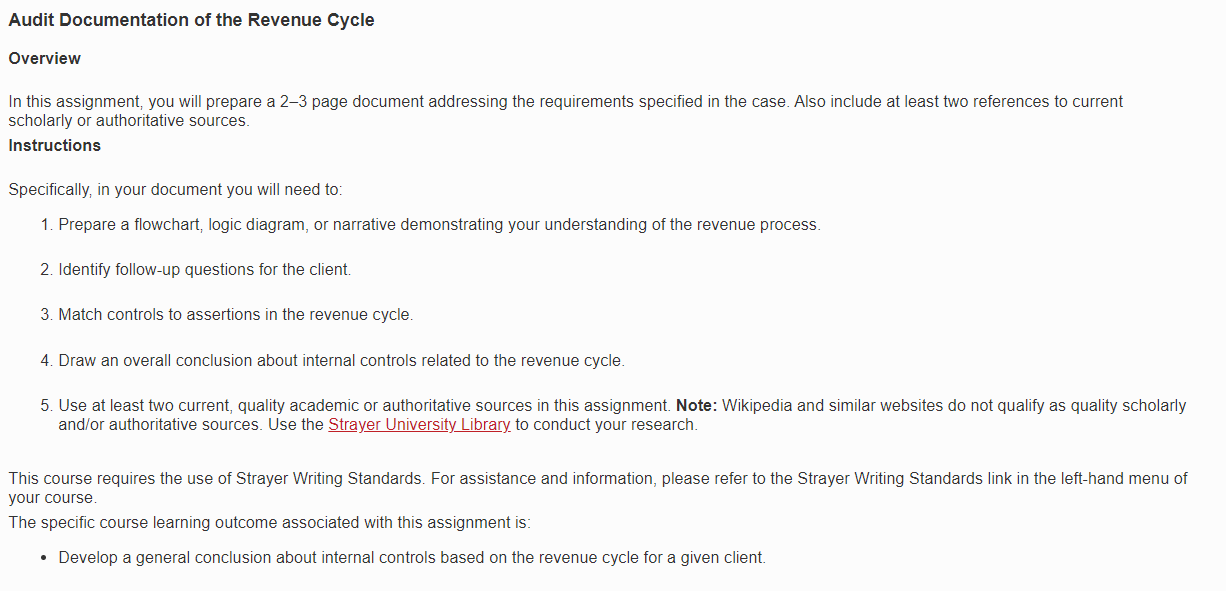
Task: Click the word 'Wikipedia' in item five
Action: point(757,406)
